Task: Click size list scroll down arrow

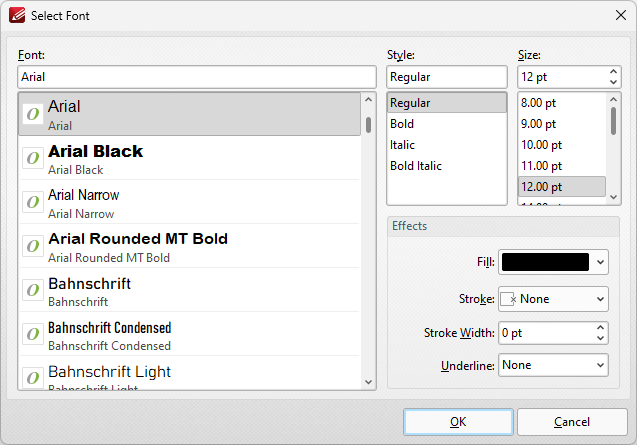Action: pos(613,197)
